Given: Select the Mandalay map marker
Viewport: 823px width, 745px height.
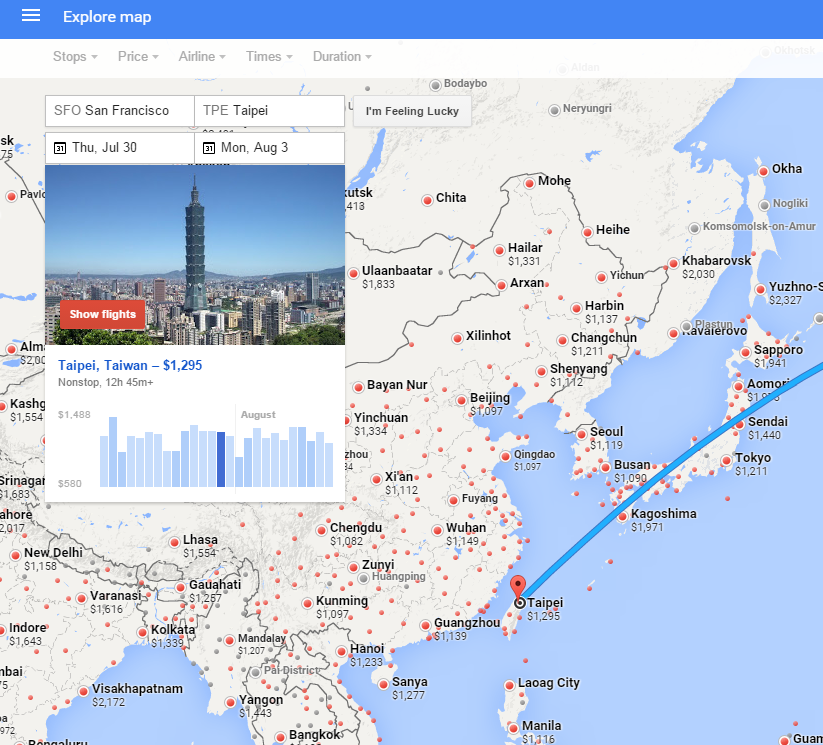Looking at the screenshot, I should tap(229, 641).
